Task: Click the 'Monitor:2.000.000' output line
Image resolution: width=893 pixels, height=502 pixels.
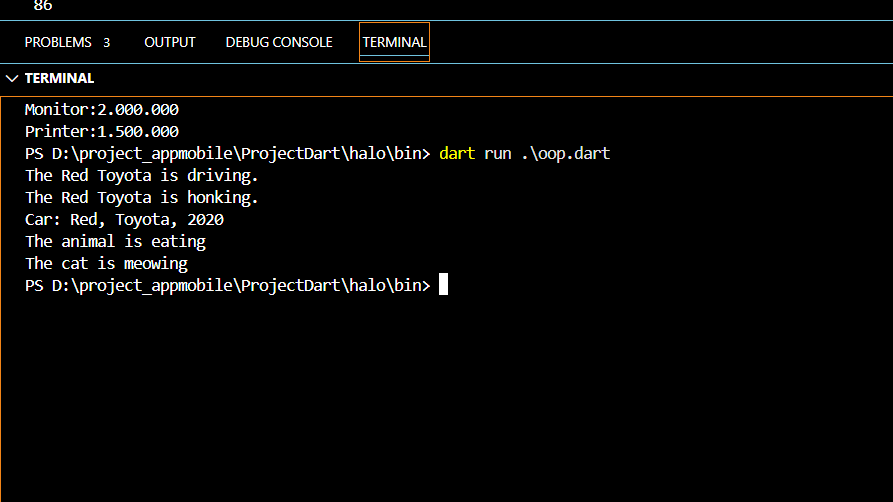Action: coord(102,110)
